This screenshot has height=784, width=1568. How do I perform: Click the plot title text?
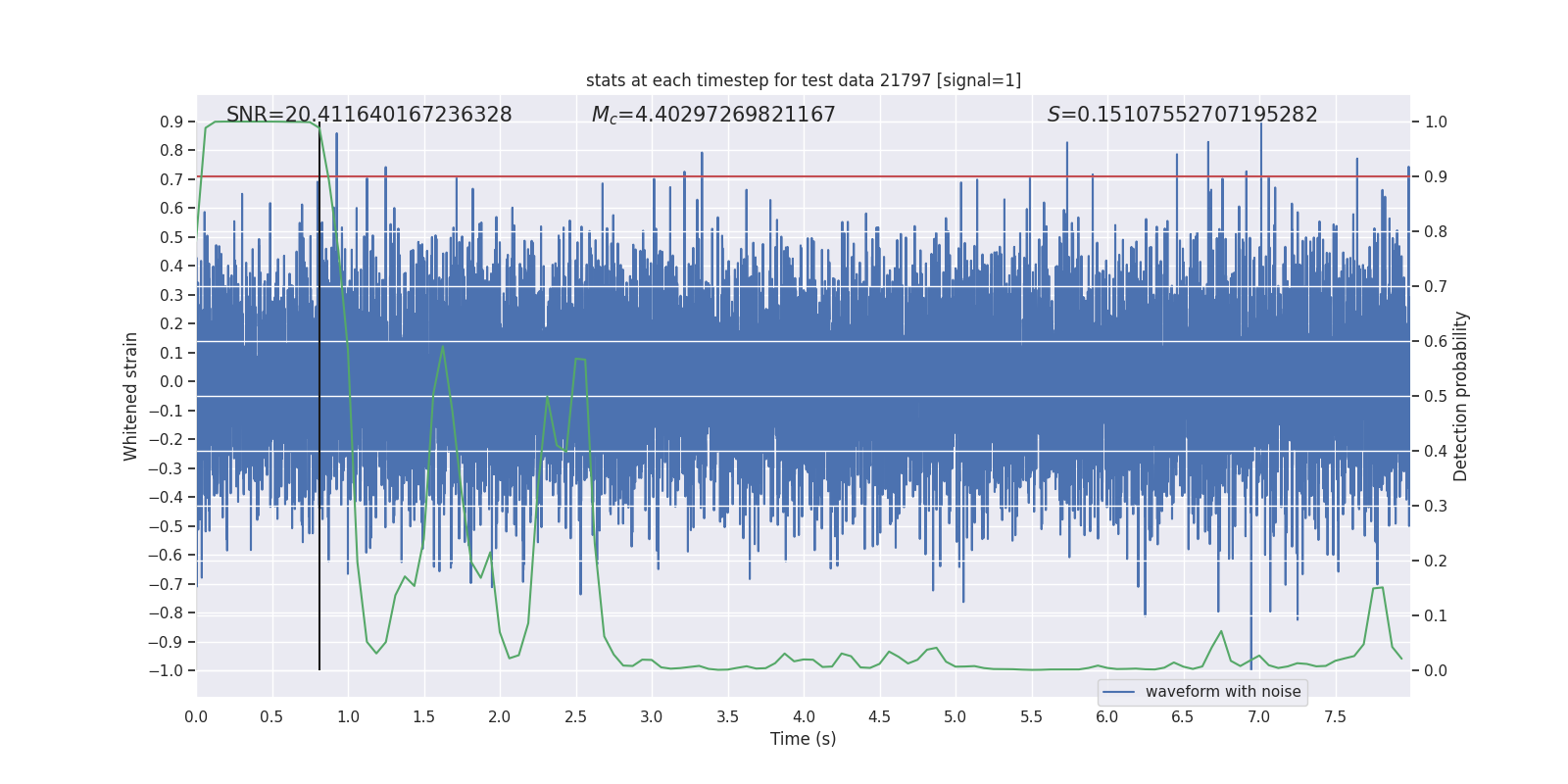coord(804,80)
